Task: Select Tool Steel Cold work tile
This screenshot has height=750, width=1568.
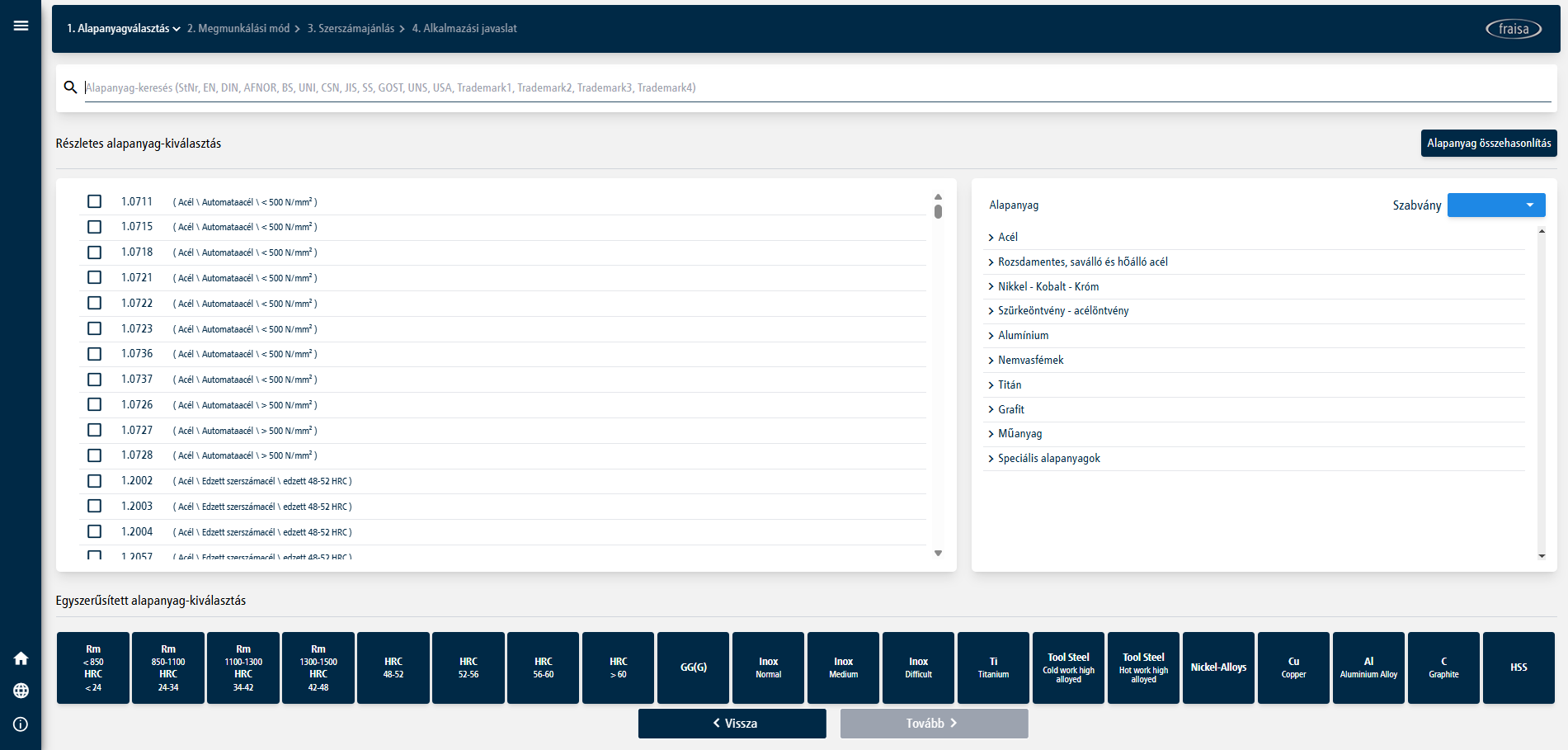Action: 1068,667
